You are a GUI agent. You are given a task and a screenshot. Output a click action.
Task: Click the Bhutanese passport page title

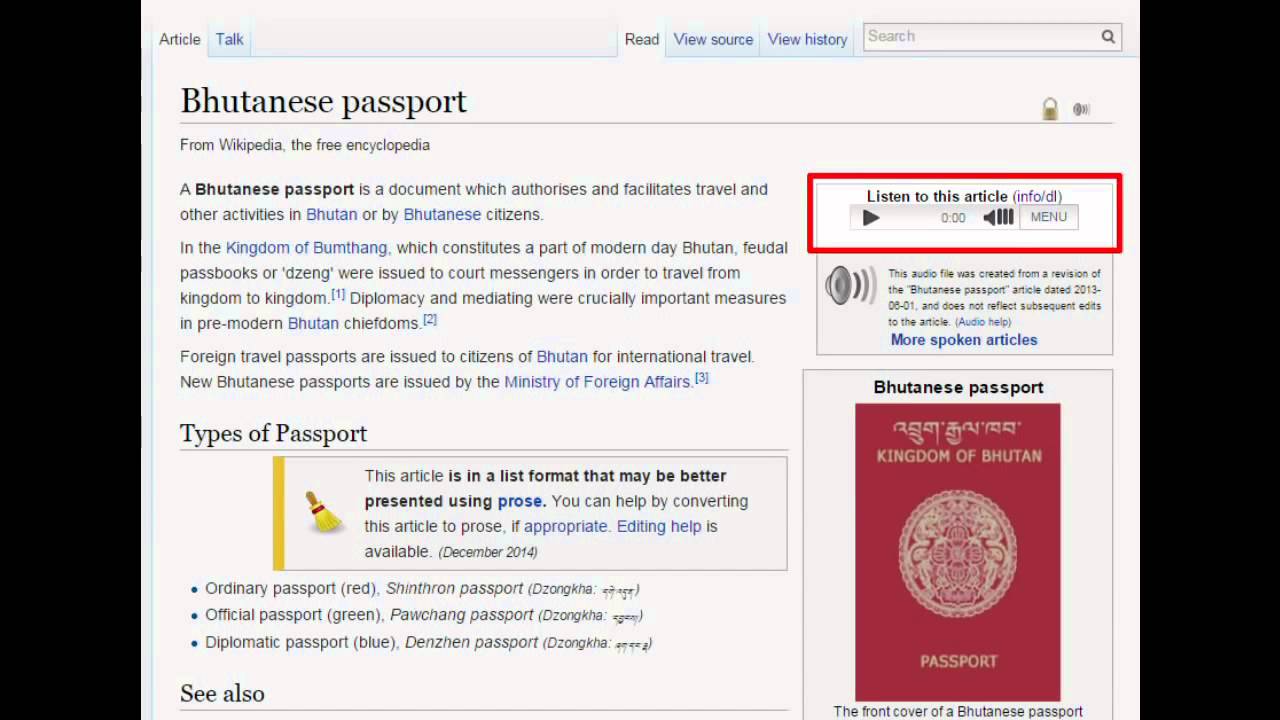point(323,101)
